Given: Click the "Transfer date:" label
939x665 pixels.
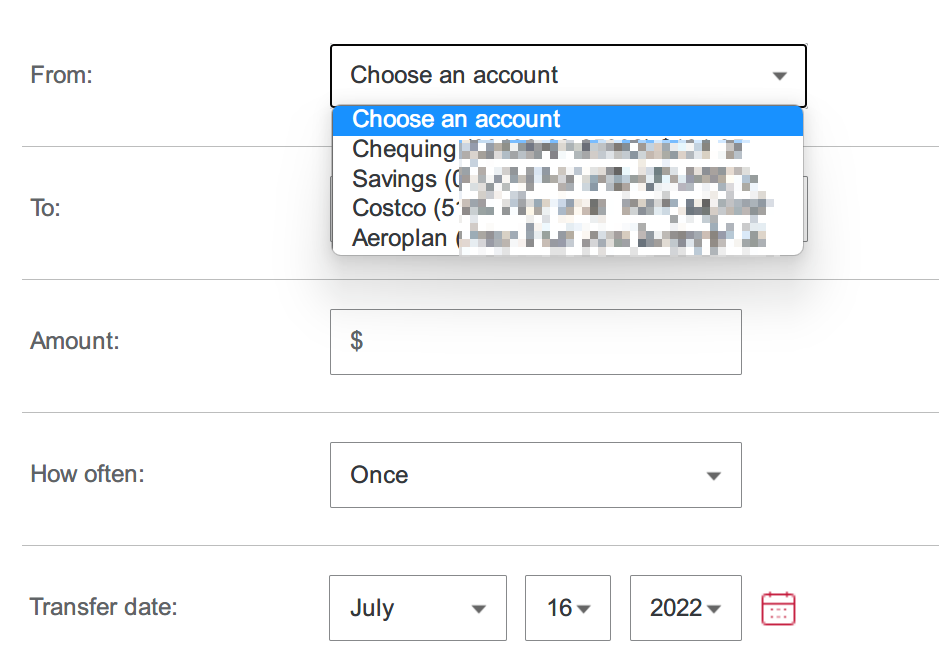Looking at the screenshot, I should 104,607.
